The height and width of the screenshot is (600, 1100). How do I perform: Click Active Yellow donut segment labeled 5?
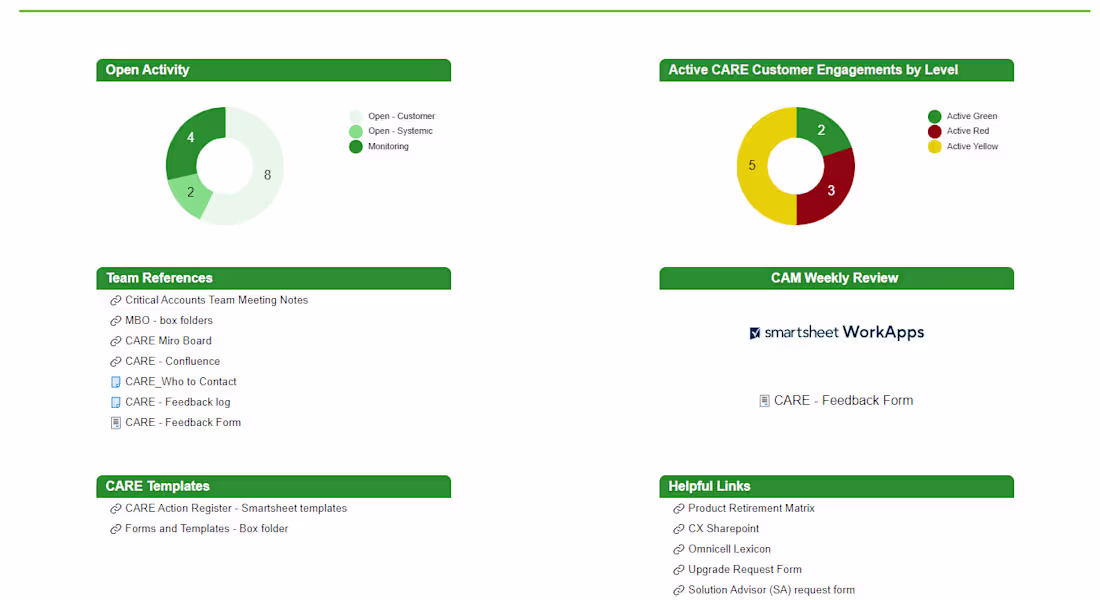point(751,166)
